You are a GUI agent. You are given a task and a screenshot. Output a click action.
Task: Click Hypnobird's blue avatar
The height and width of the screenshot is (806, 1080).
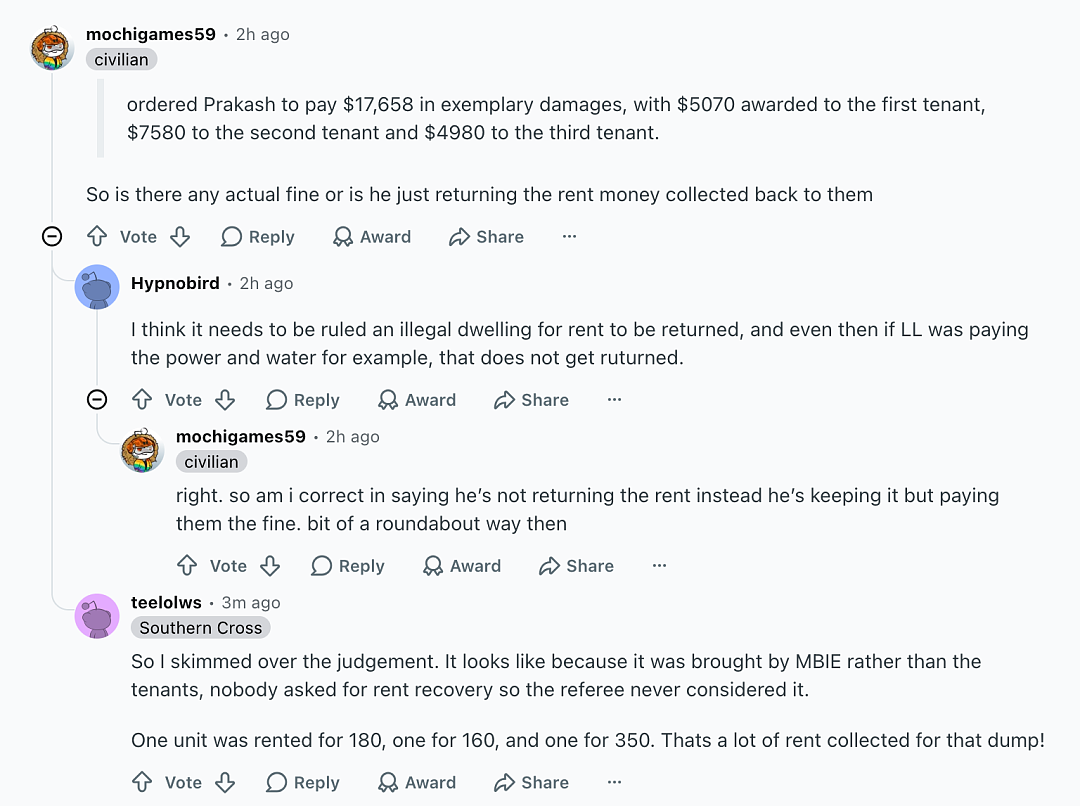97,287
